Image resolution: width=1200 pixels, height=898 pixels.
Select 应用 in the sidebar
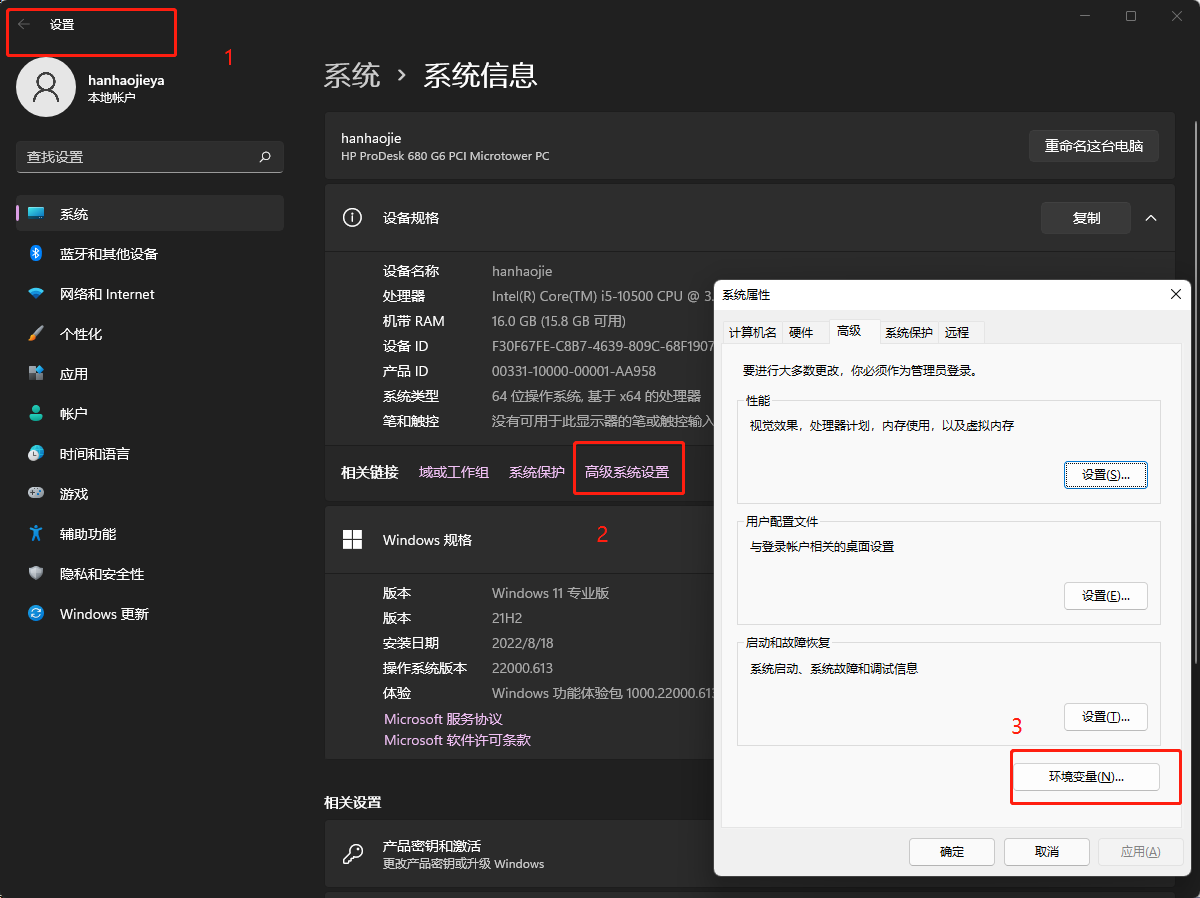tap(150, 374)
